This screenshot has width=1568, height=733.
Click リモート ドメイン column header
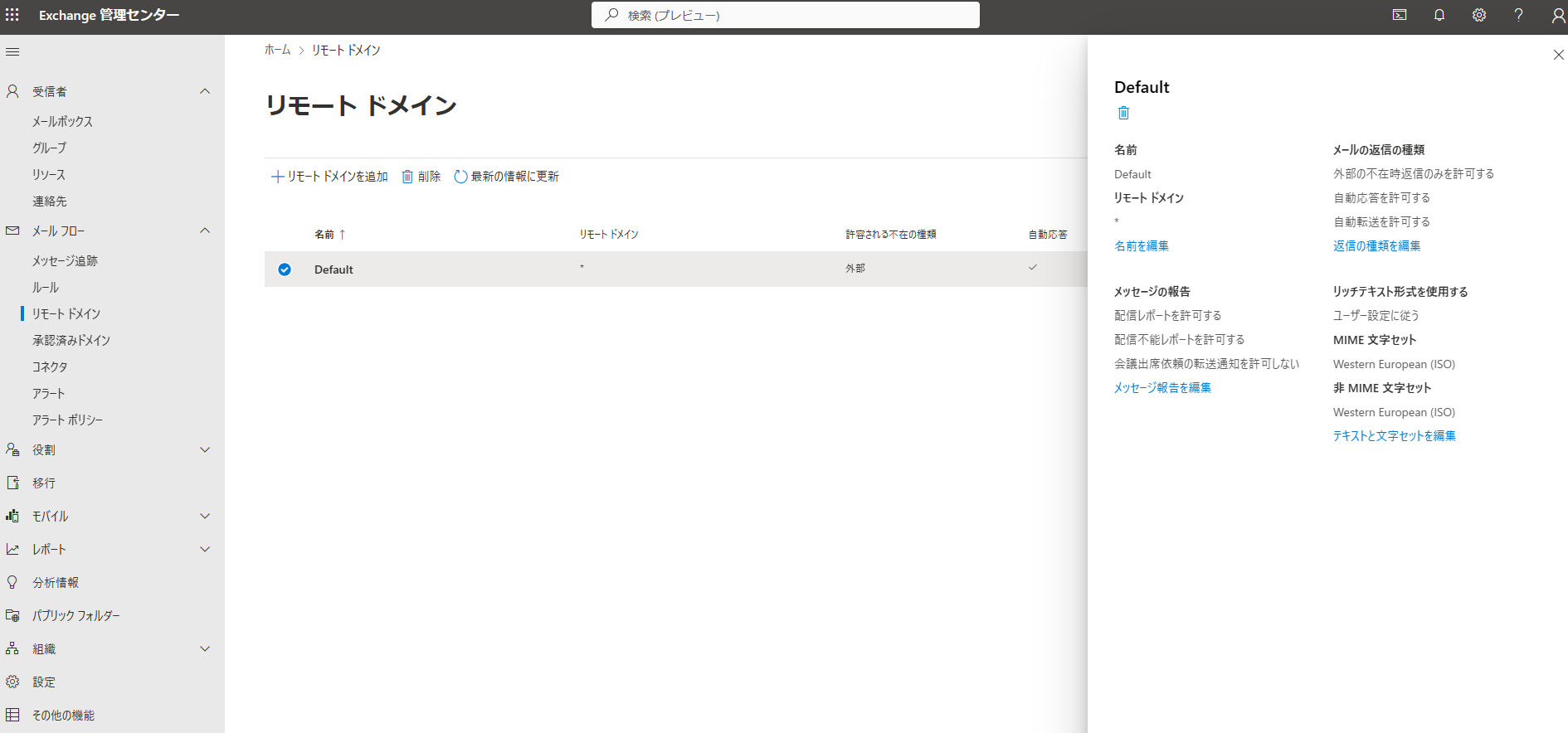609,235
